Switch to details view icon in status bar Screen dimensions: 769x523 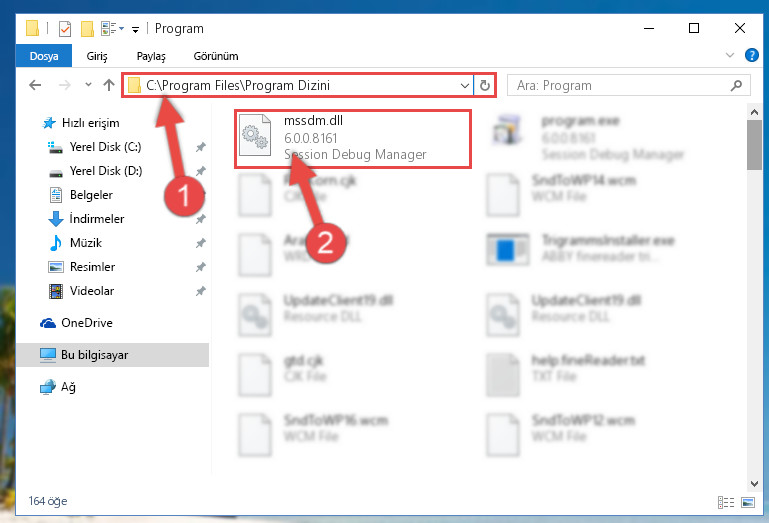pyautogui.click(x=726, y=502)
